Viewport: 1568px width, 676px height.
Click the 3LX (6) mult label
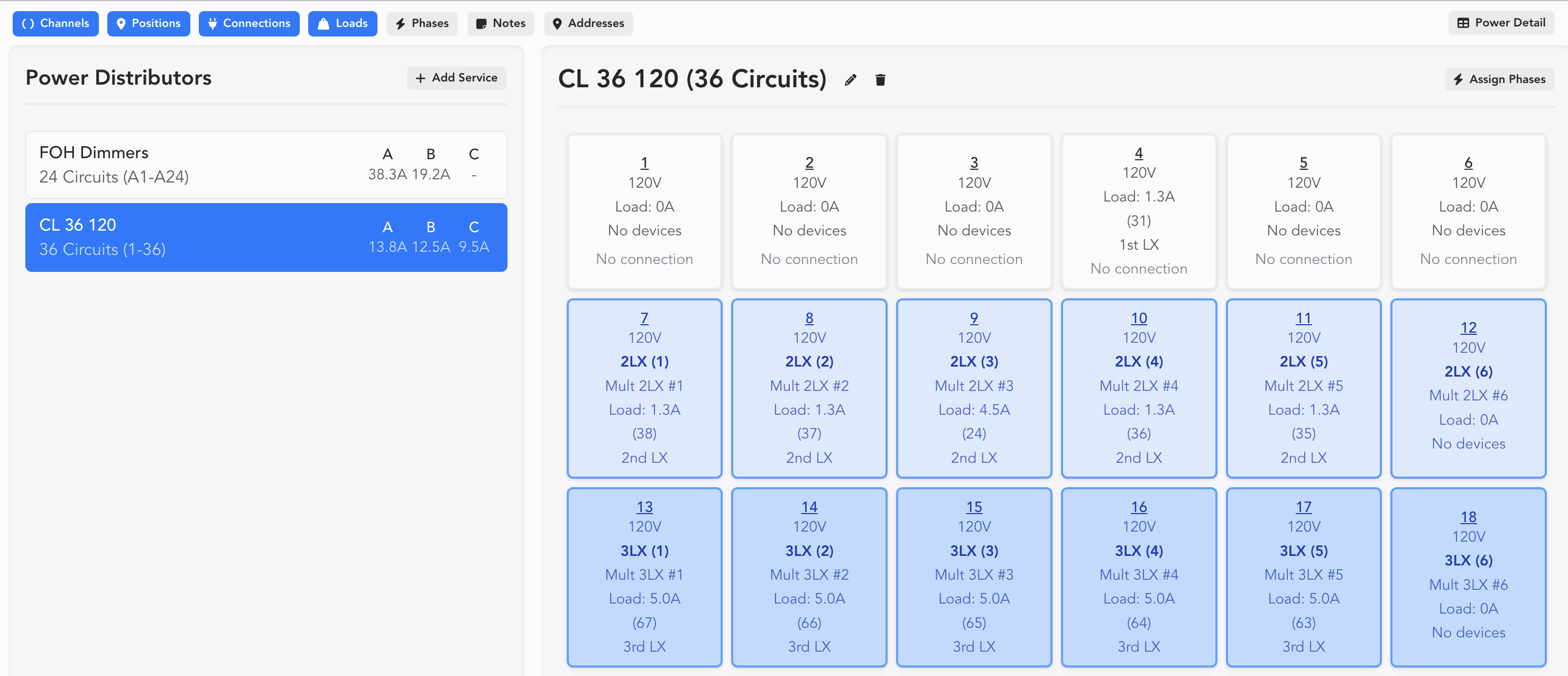[x=1468, y=560]
